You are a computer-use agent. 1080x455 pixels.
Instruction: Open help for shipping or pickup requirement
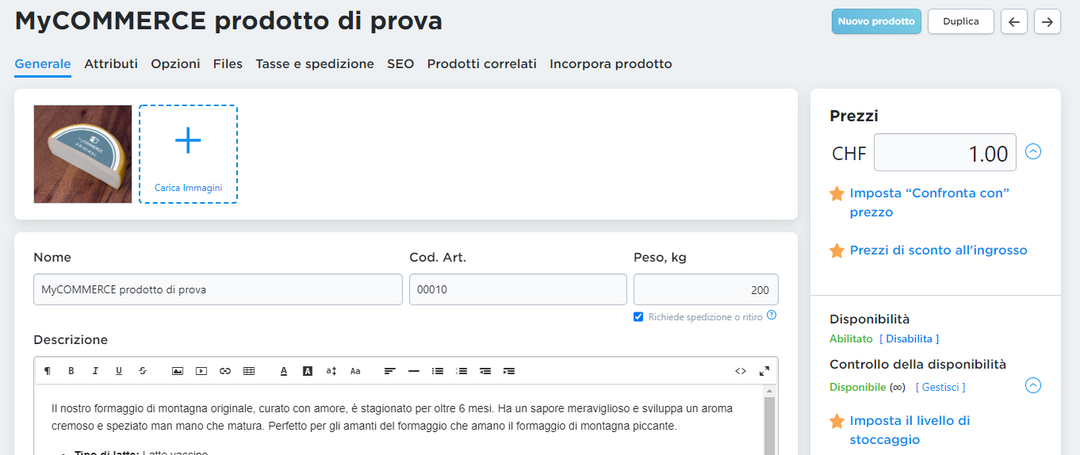[771, 316]
